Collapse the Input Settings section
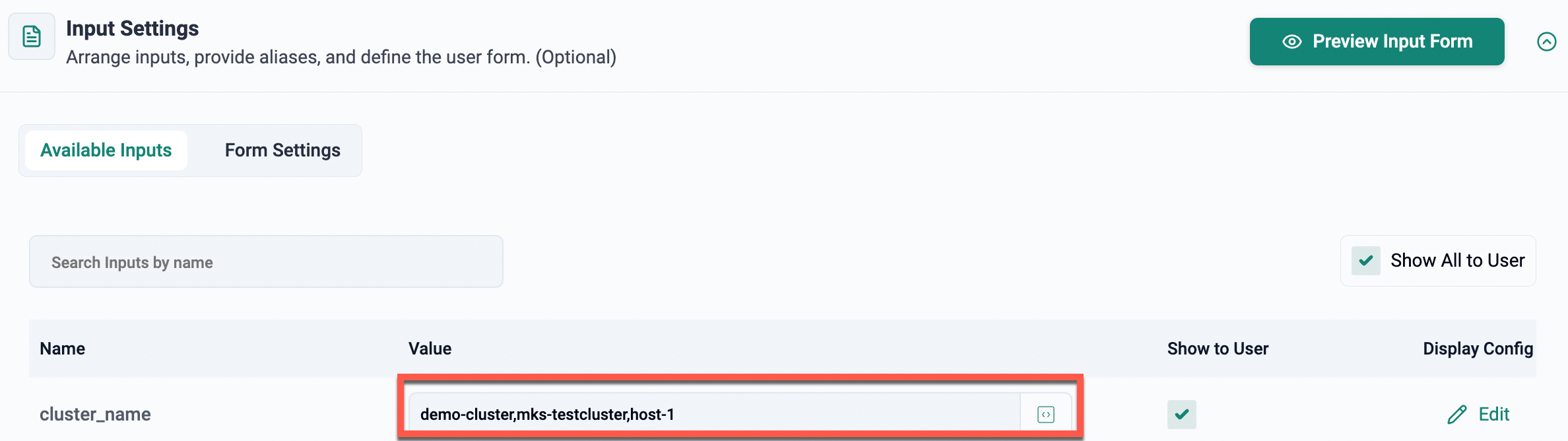The image size is (1568, 441). (x=1546, y=42)
